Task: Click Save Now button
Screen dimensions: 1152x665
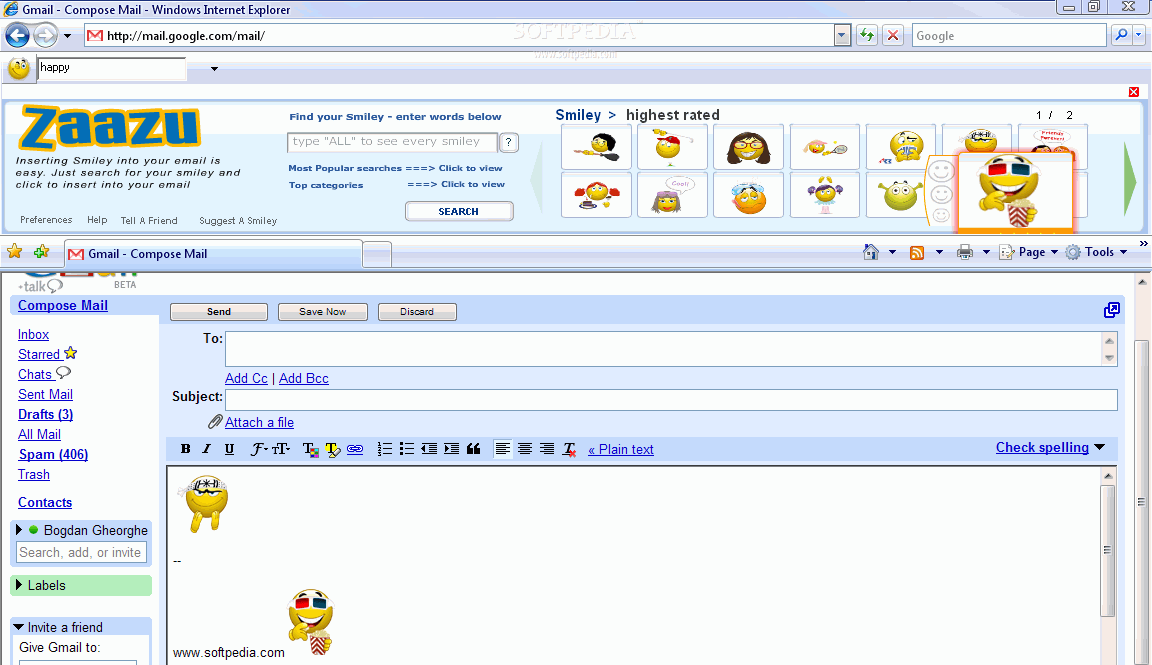Action: coord(323,312)
